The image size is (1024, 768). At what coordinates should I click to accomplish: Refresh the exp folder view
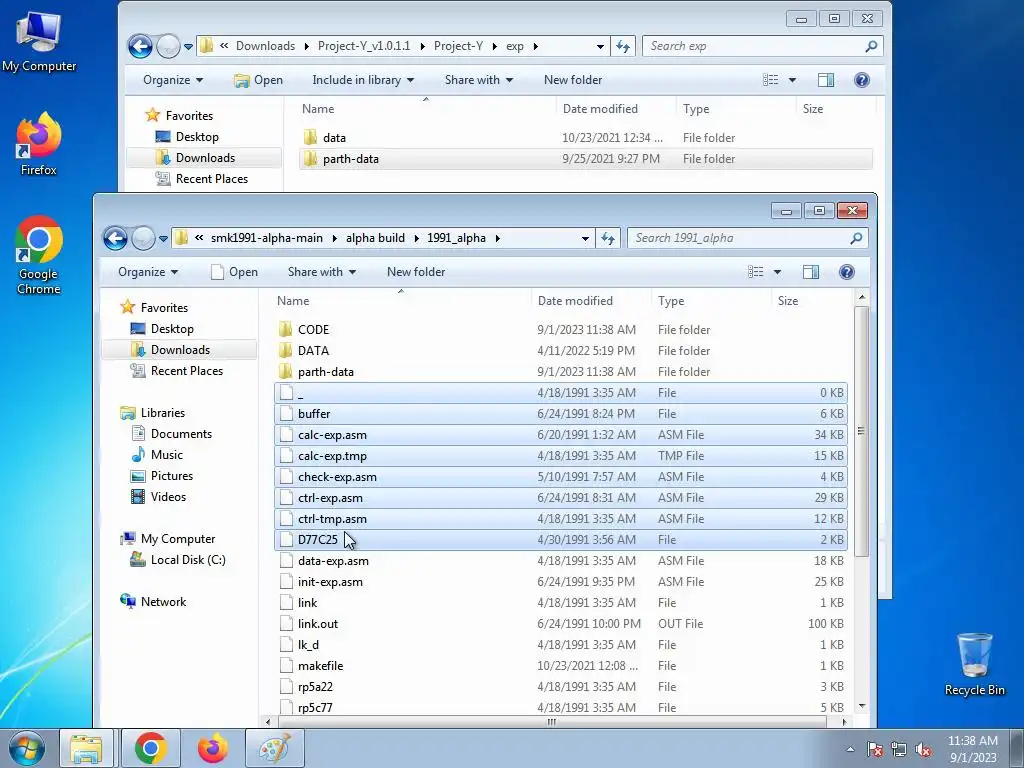(623, 46)
